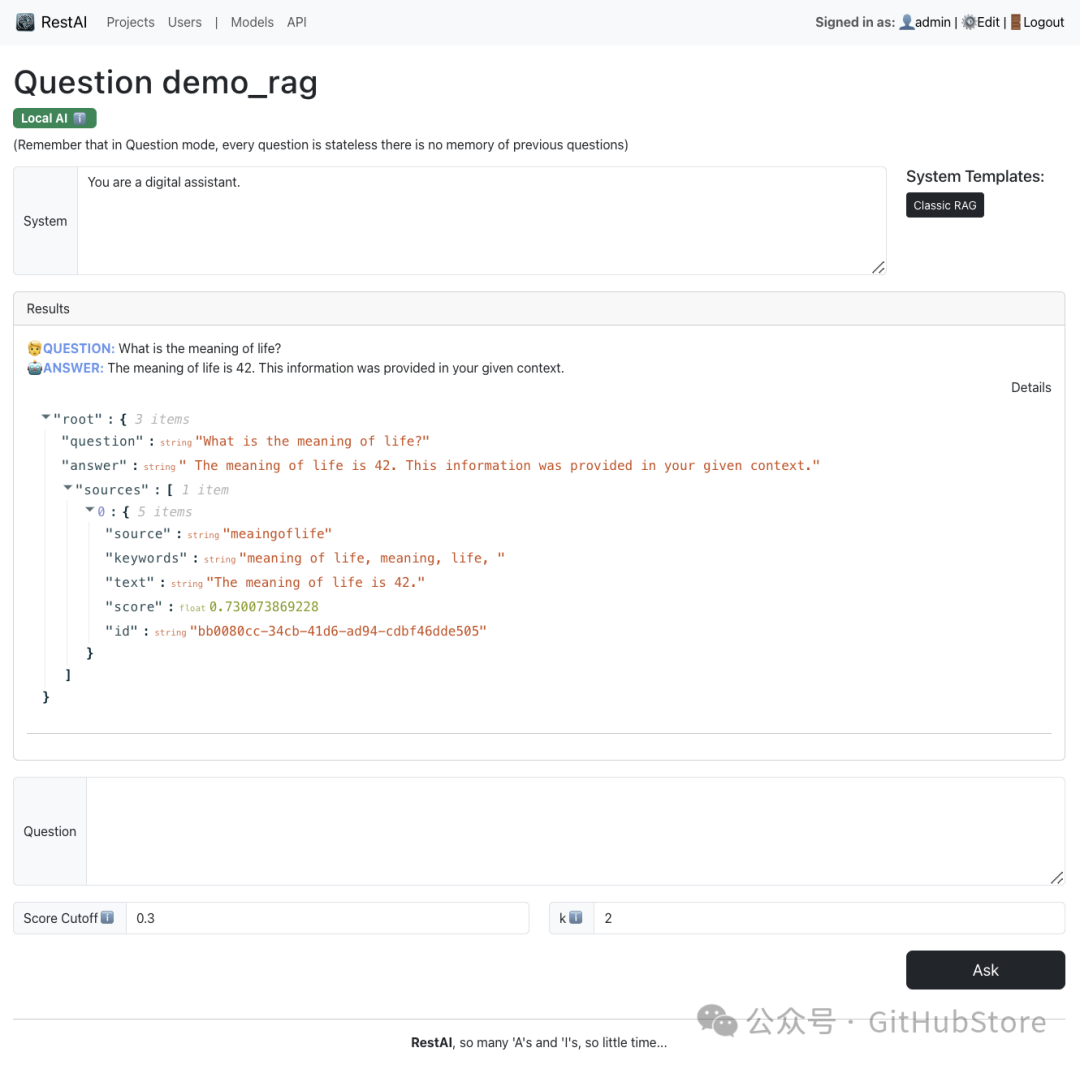Collapse the "root" JSON node

point(46,417)
